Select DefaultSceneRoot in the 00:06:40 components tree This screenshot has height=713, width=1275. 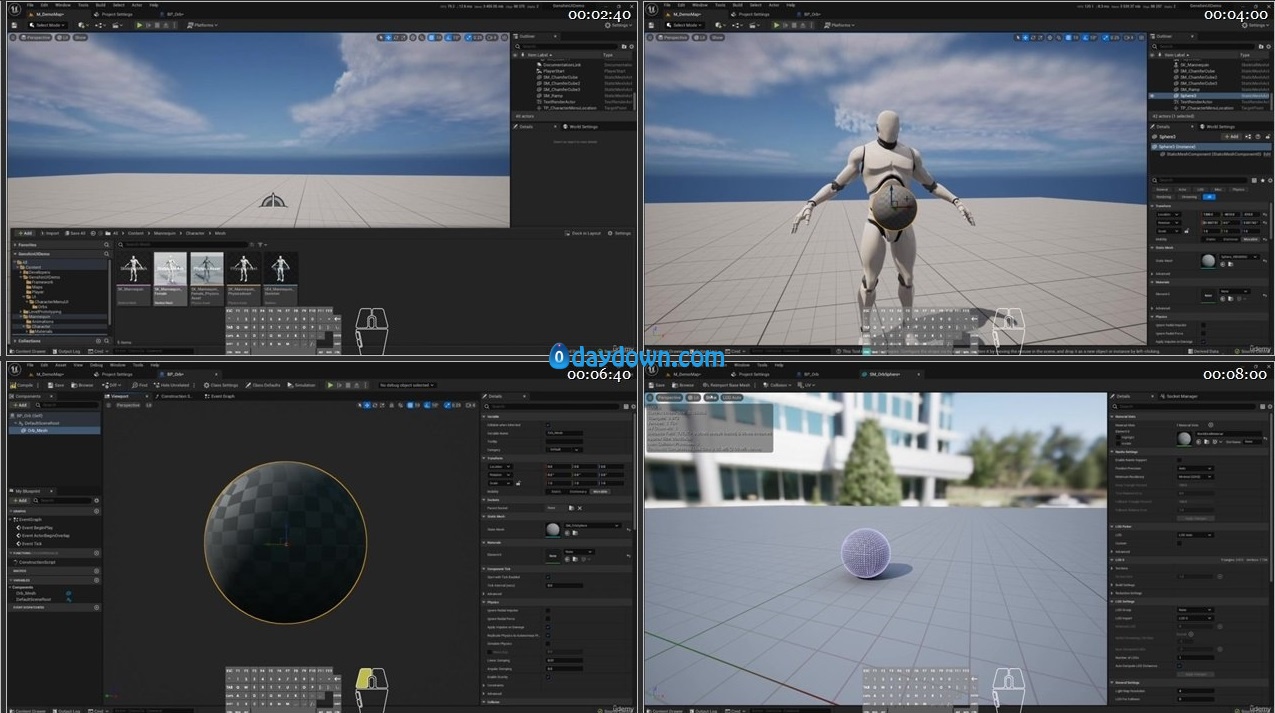pyautogui.click(x=41, y=423)
